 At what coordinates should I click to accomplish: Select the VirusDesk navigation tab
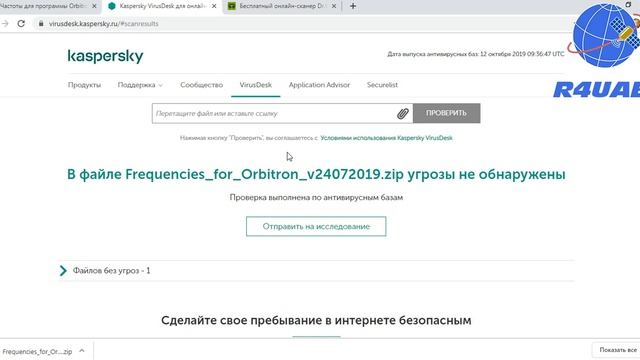(256, 85)
